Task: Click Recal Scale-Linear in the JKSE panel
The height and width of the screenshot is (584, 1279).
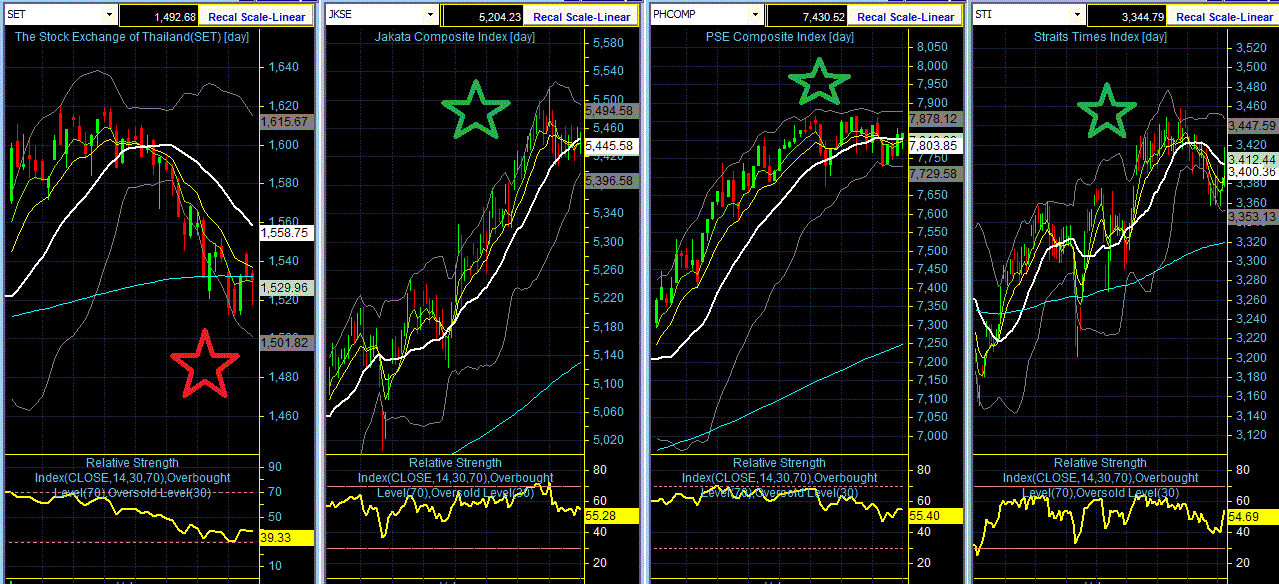Action: (581, 16)
